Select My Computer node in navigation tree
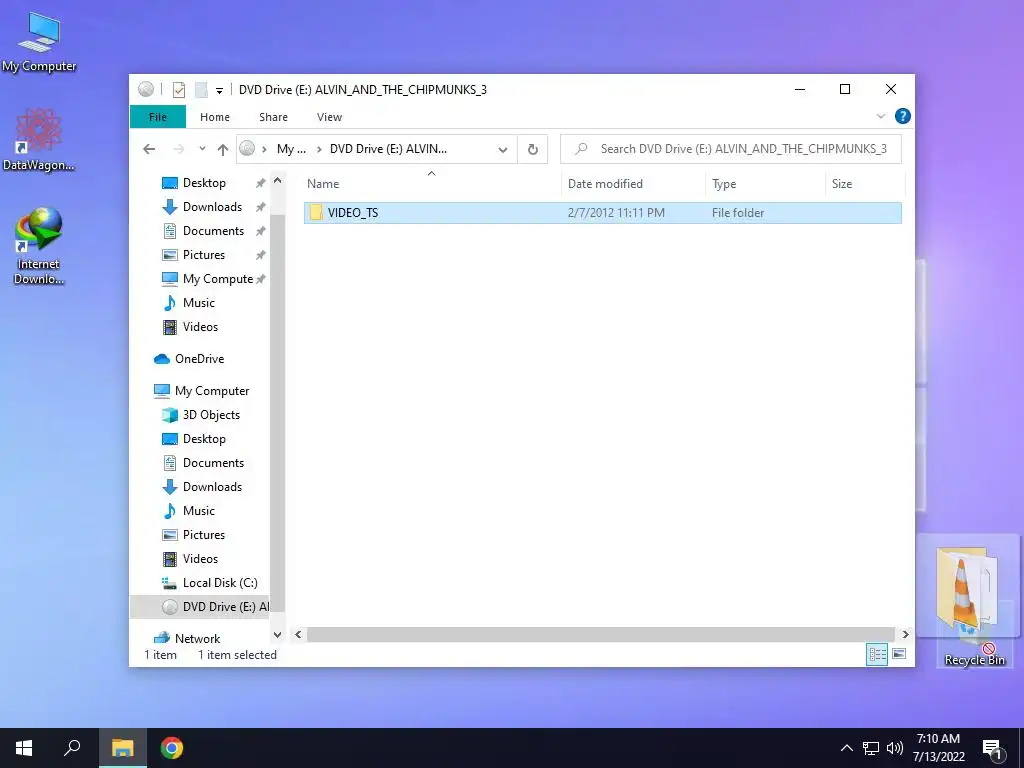The image size is (1024, 768). tap(212, 391)
